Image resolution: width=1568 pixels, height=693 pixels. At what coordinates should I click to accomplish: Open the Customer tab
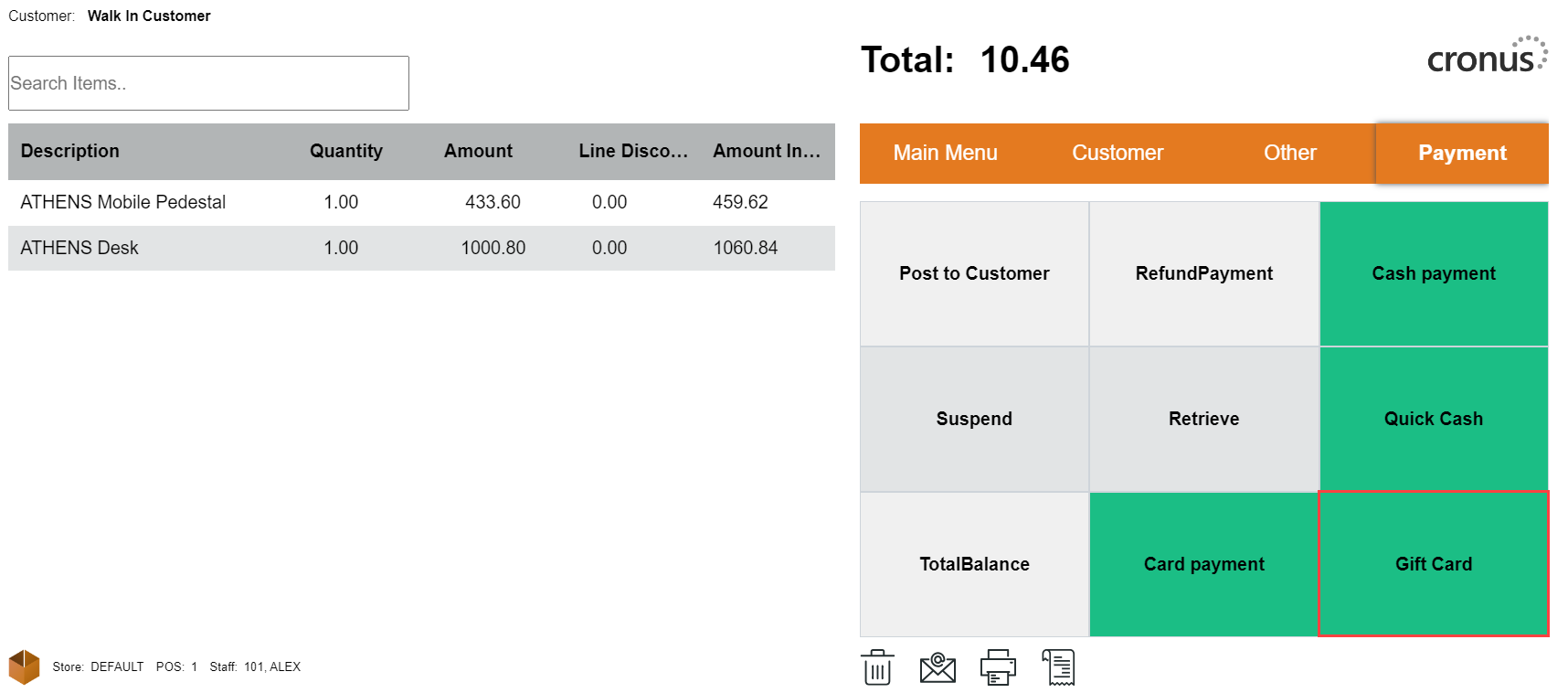[1118, 153]
